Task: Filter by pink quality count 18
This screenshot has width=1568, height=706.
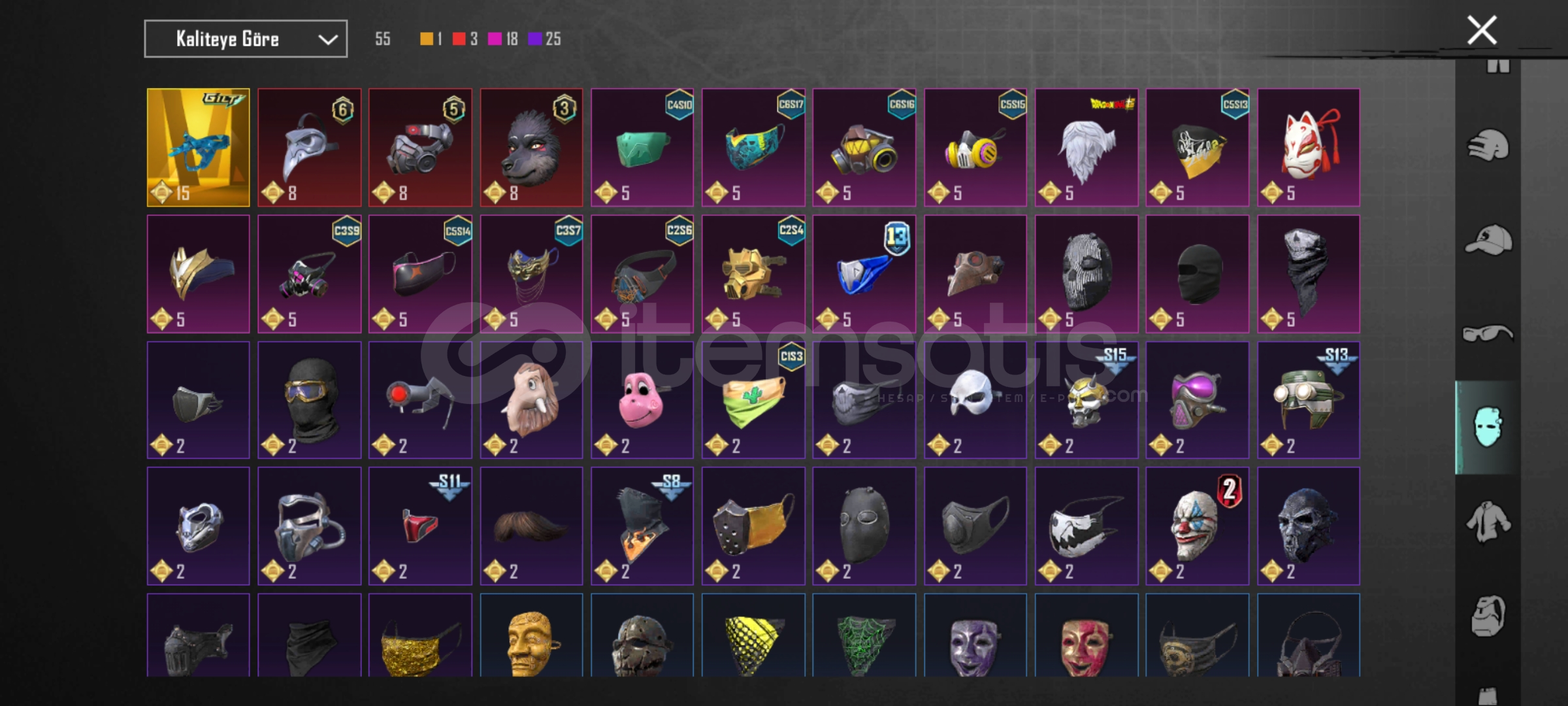Action: pyautogui.click(x=503, y=39)
